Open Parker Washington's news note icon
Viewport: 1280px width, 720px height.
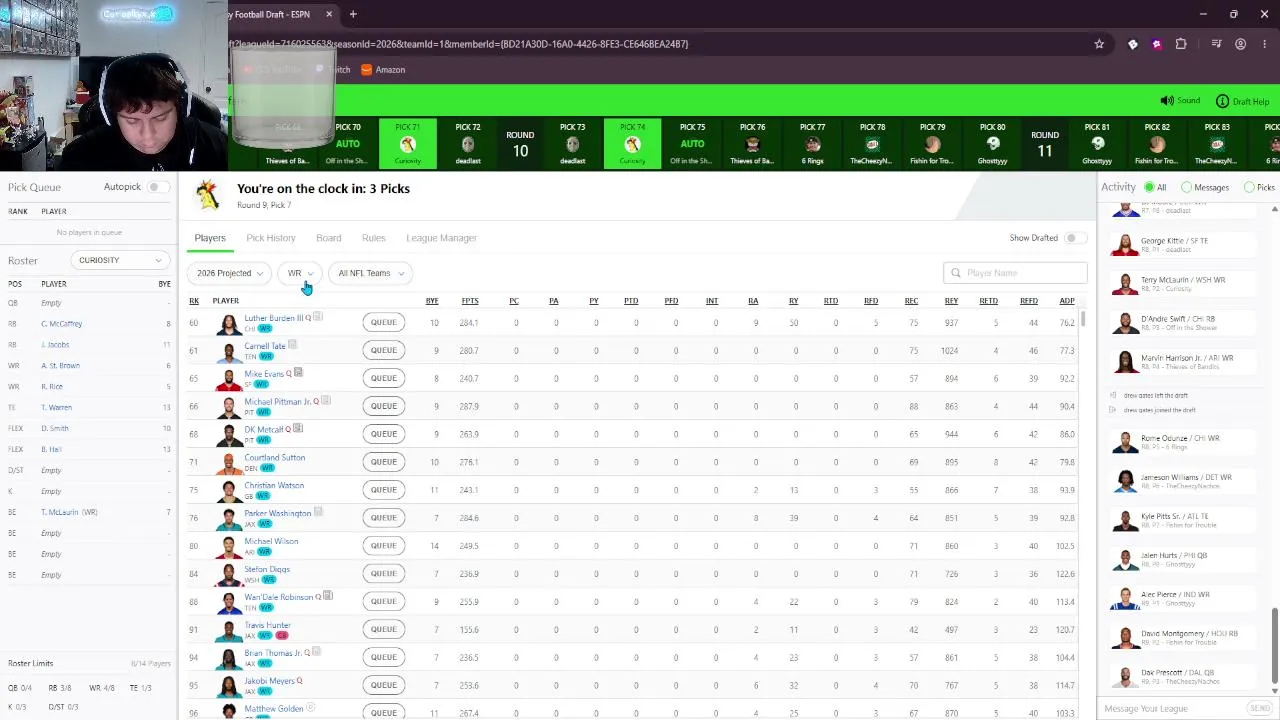tap(318, 513)
